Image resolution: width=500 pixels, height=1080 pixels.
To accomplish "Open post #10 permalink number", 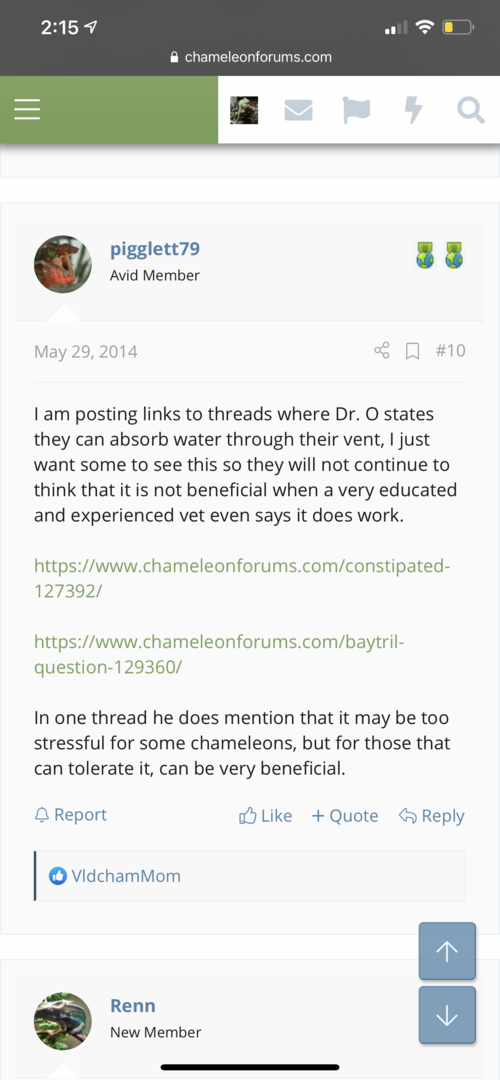I will click(x=450, y=351).
